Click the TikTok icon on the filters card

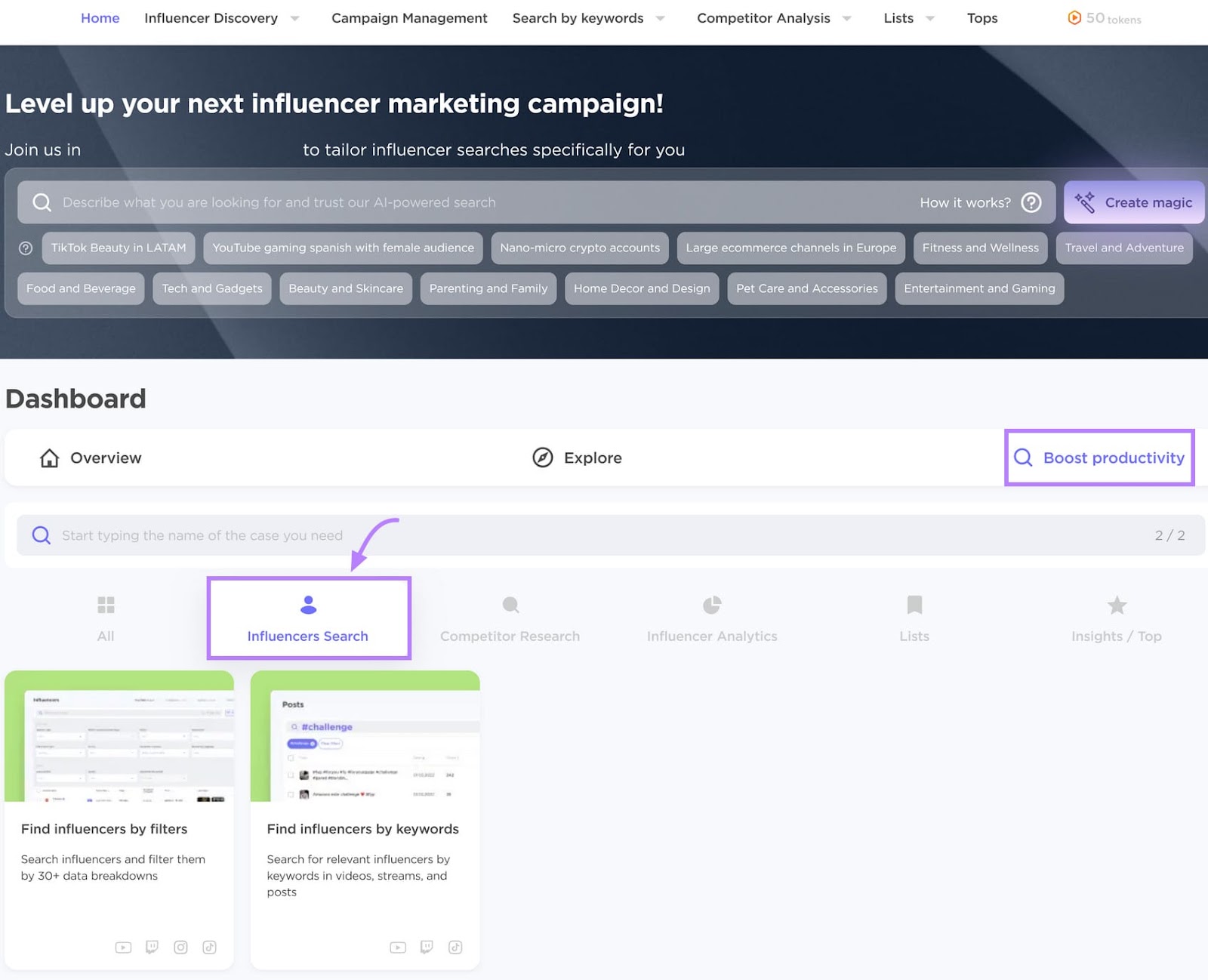(x=209, y=947)
